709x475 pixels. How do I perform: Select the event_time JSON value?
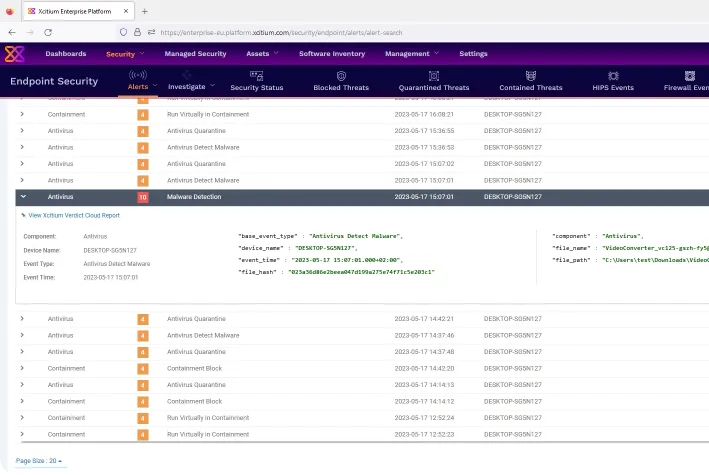pos(347,260)
